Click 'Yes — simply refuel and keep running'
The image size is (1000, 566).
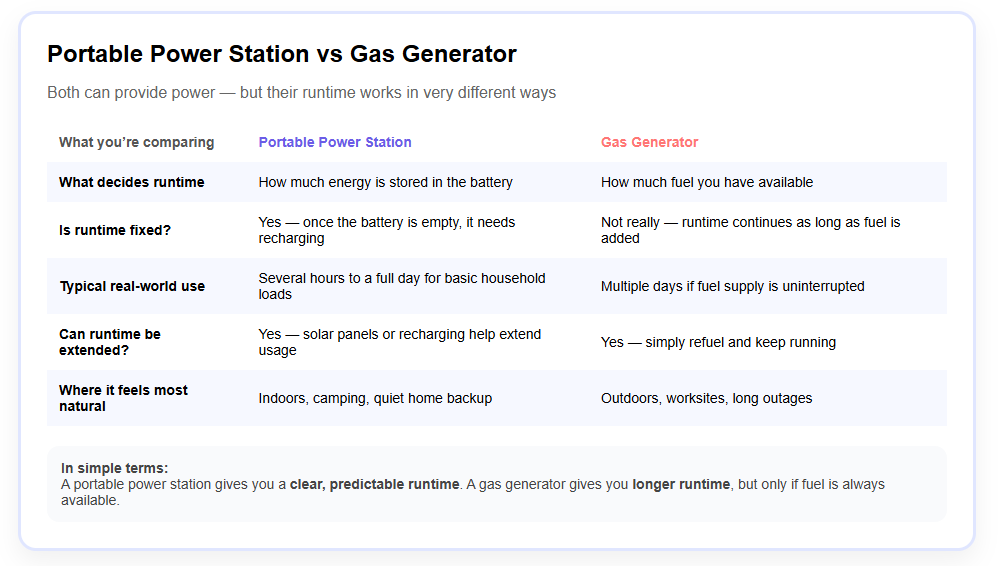(718, 342)
